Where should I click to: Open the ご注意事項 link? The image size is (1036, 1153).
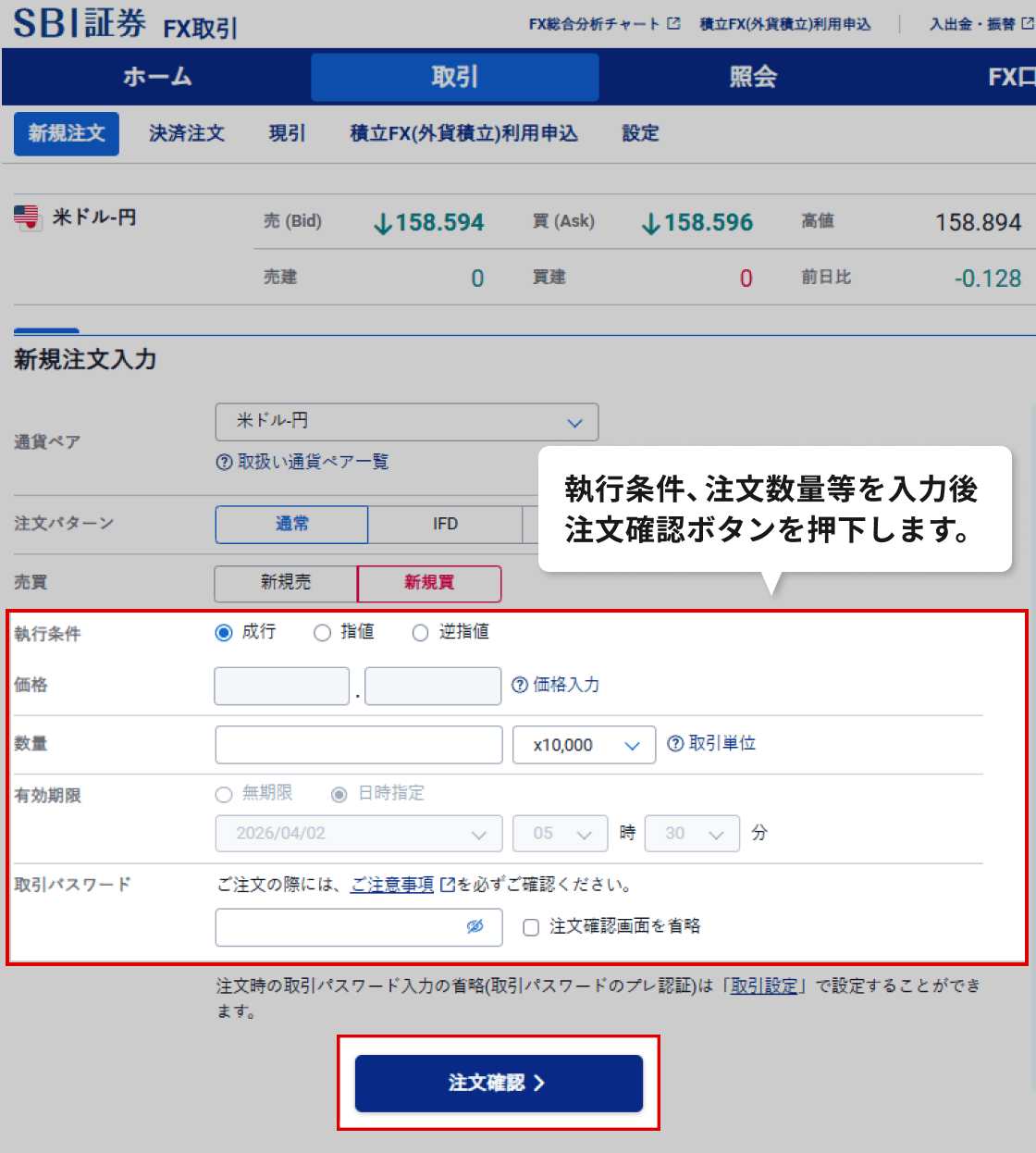pyautogui.click(x=392, y=885)
